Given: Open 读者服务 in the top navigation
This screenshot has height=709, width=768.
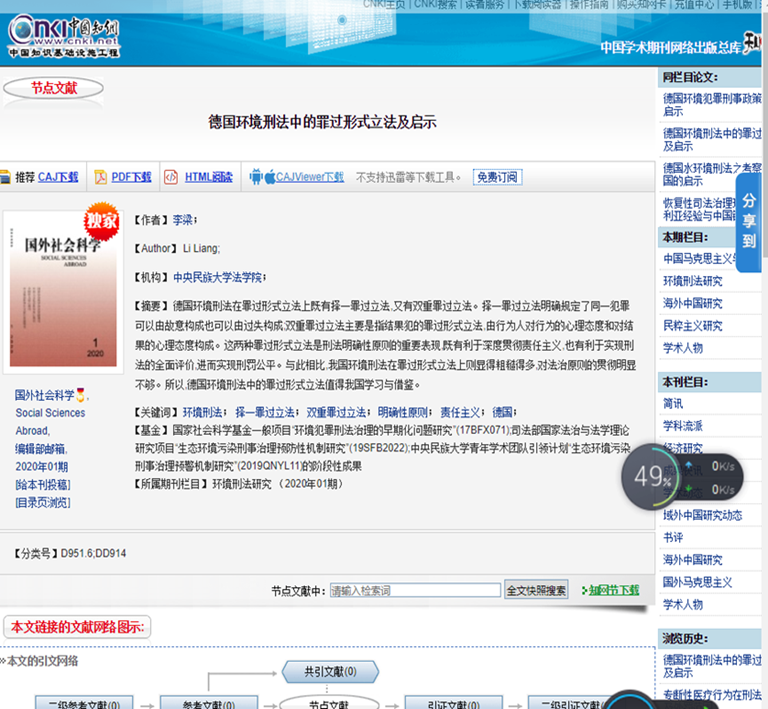Looking at the screenshot, I should [484, 5].
